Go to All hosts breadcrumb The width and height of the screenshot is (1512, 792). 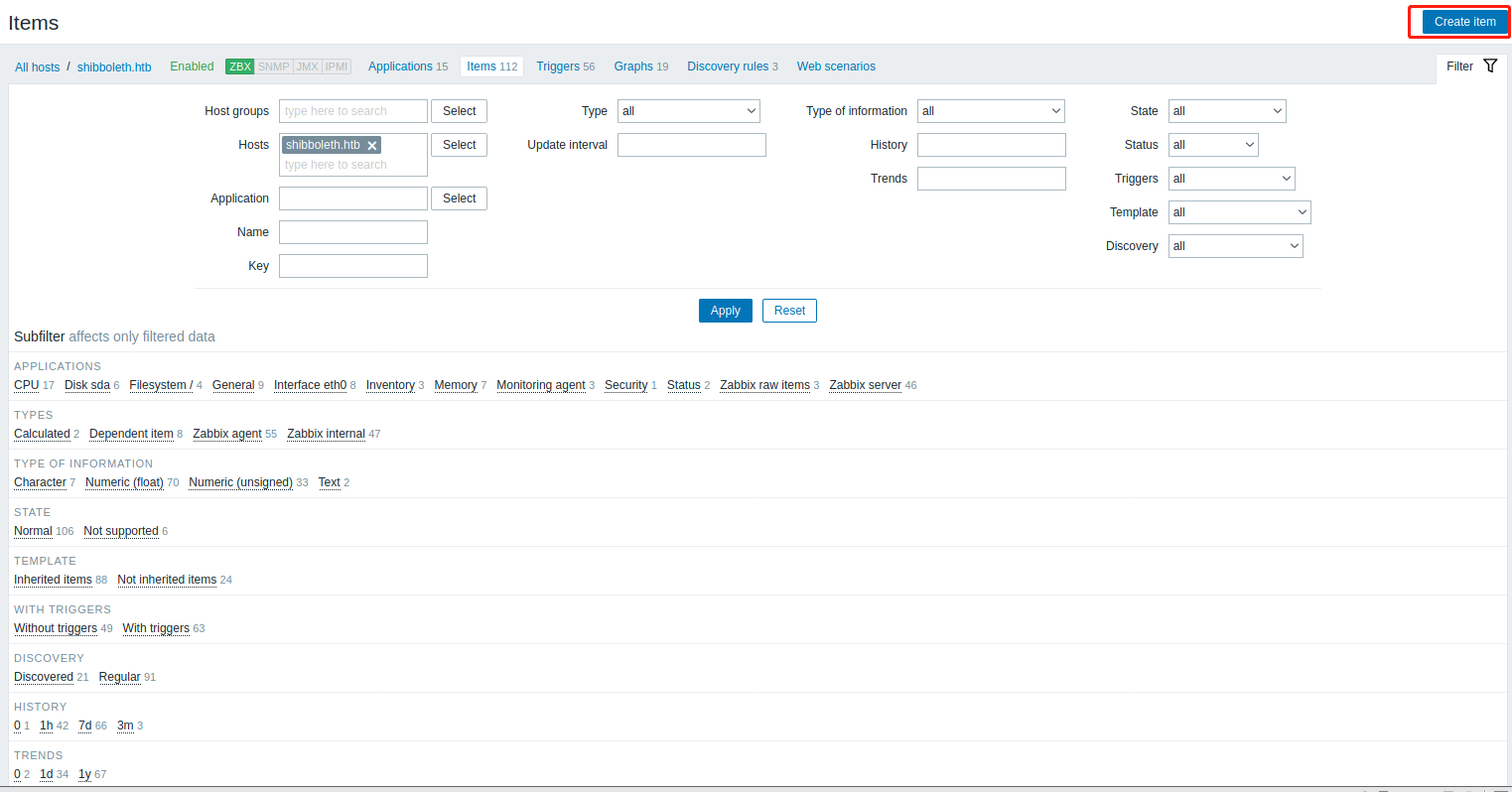[x=37, y=67]
